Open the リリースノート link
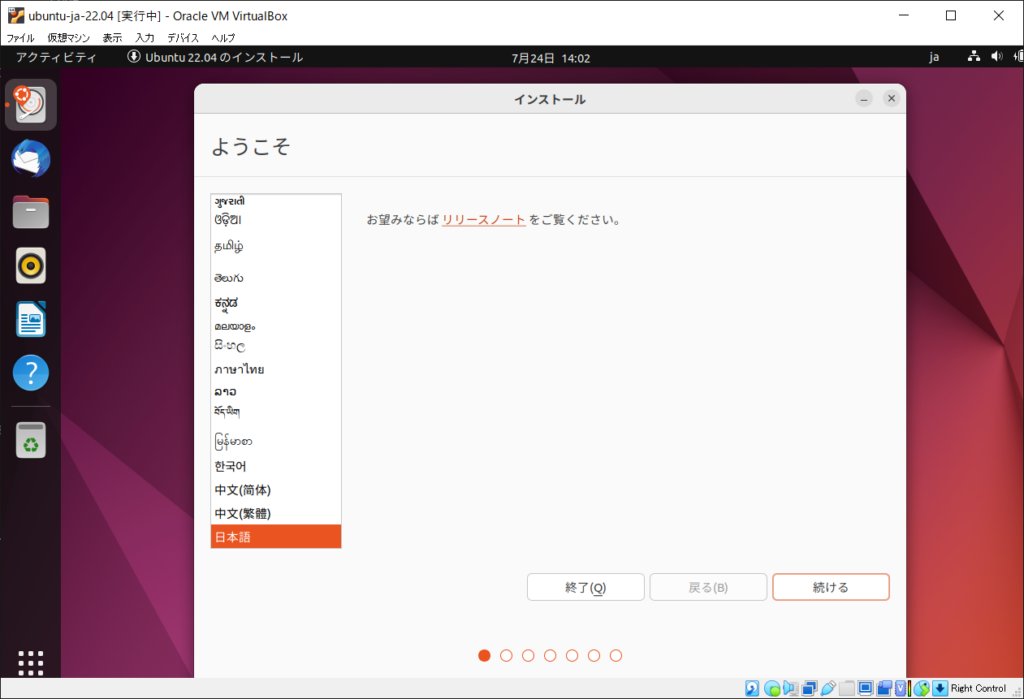The width and height of the screenshot is (1024, 699). [x=483, y=220]
